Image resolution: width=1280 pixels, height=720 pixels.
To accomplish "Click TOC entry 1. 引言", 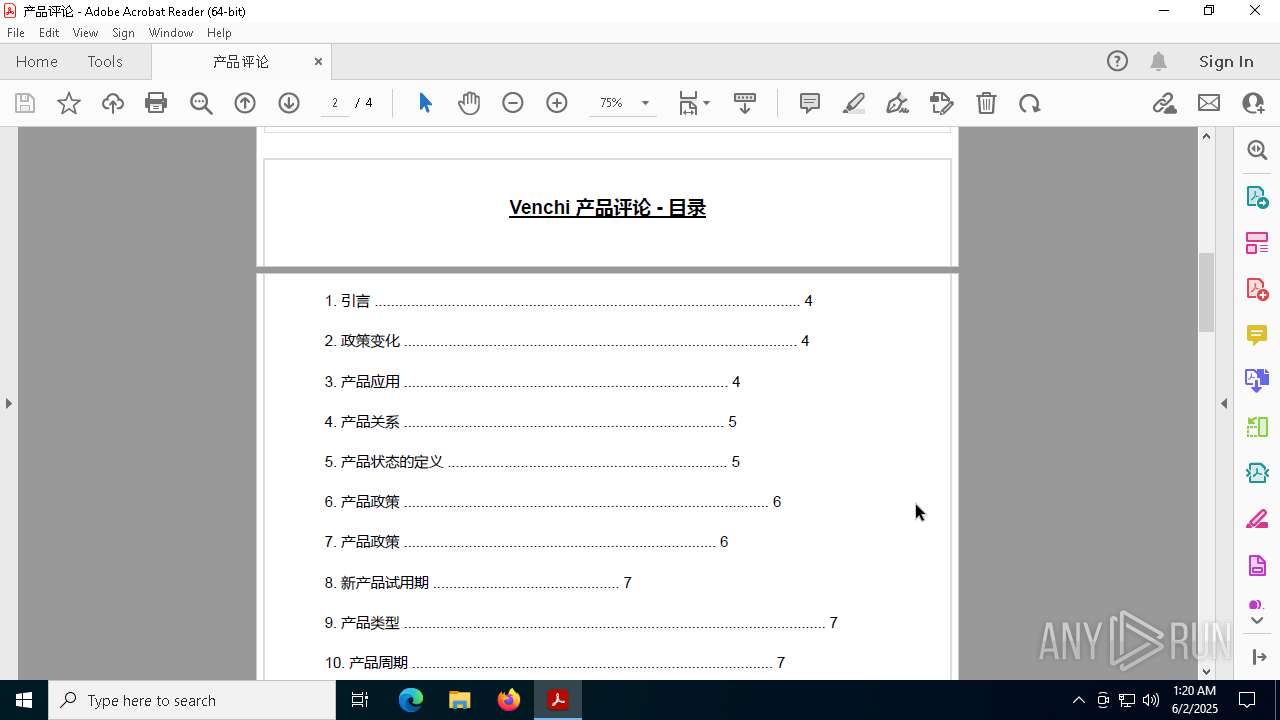I will pyautogui.click(x=569, y=301).
